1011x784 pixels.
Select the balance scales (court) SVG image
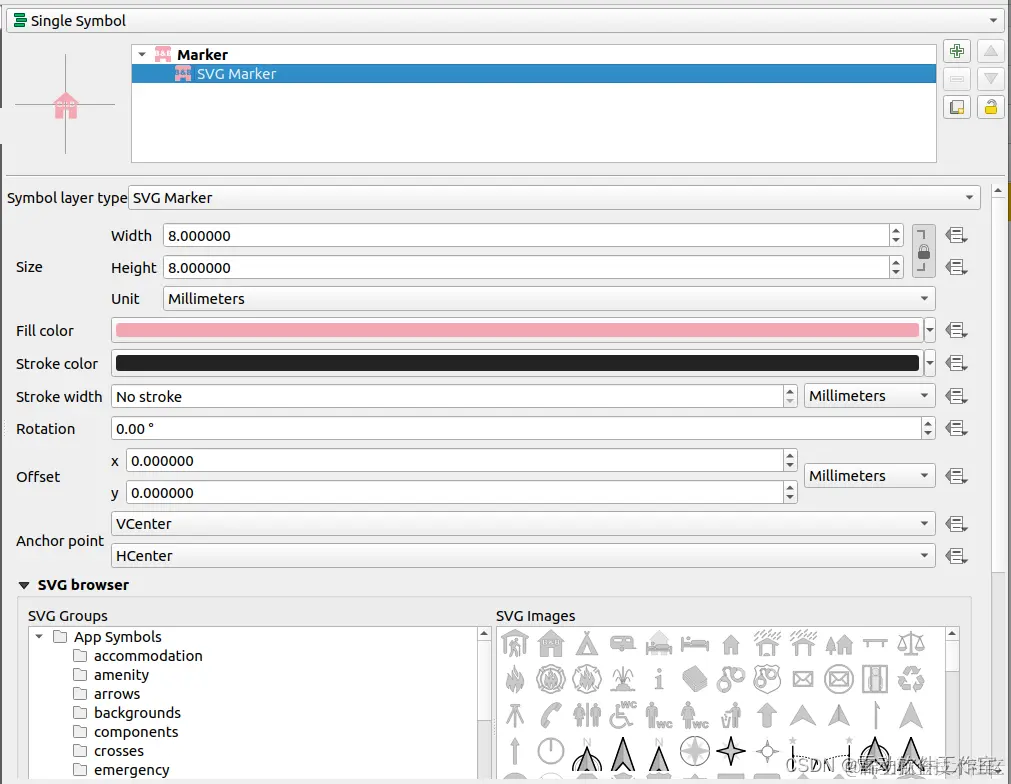pyautogui.click(x=911, y=643)
